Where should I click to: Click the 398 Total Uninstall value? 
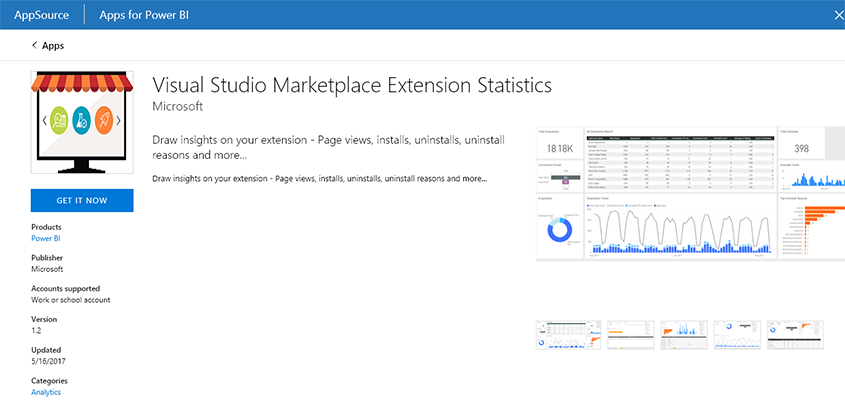coord(800,149)
